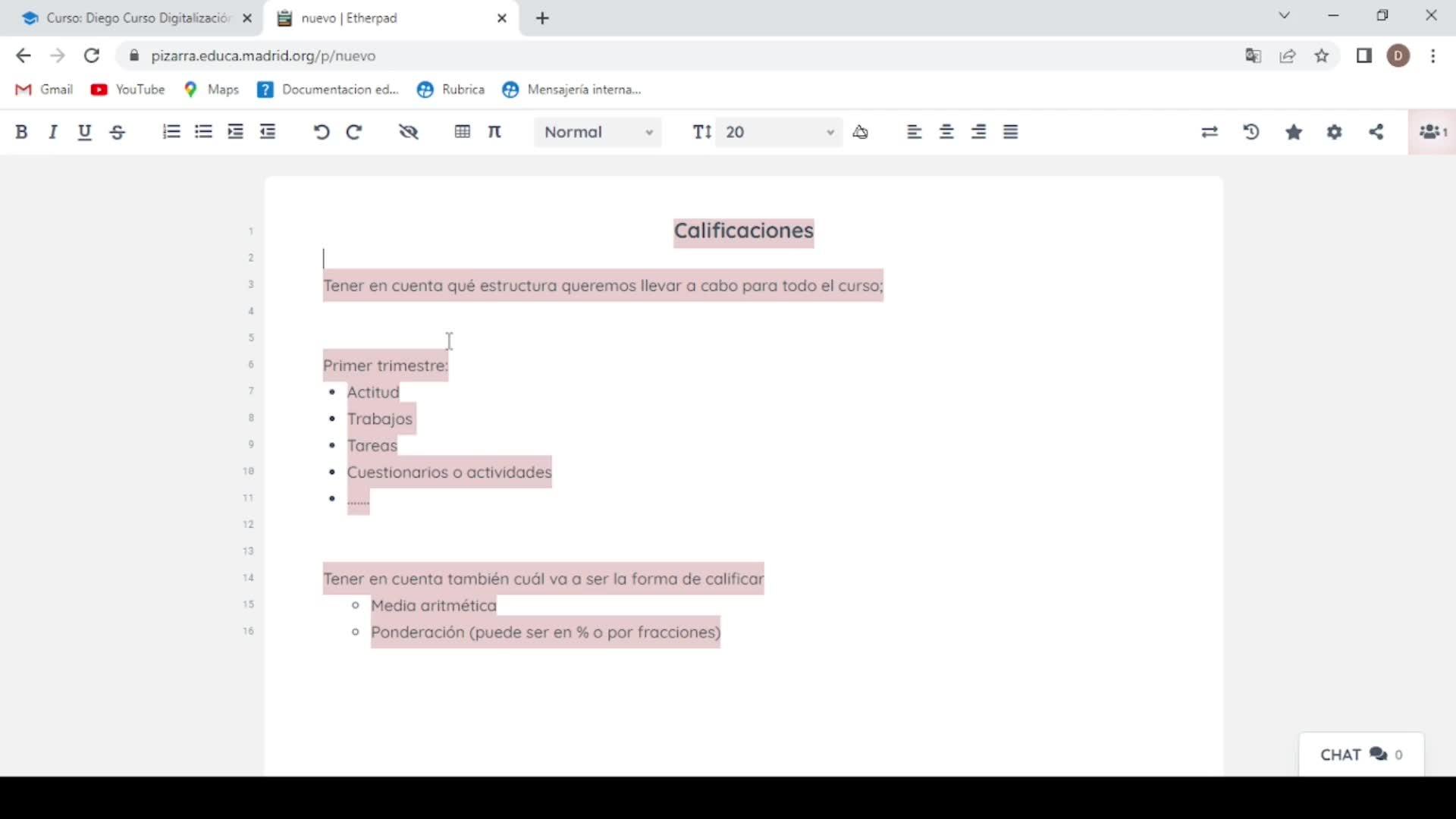Open the Normal style dropdown
1456x819 pixels.
[x=598, y=132]
